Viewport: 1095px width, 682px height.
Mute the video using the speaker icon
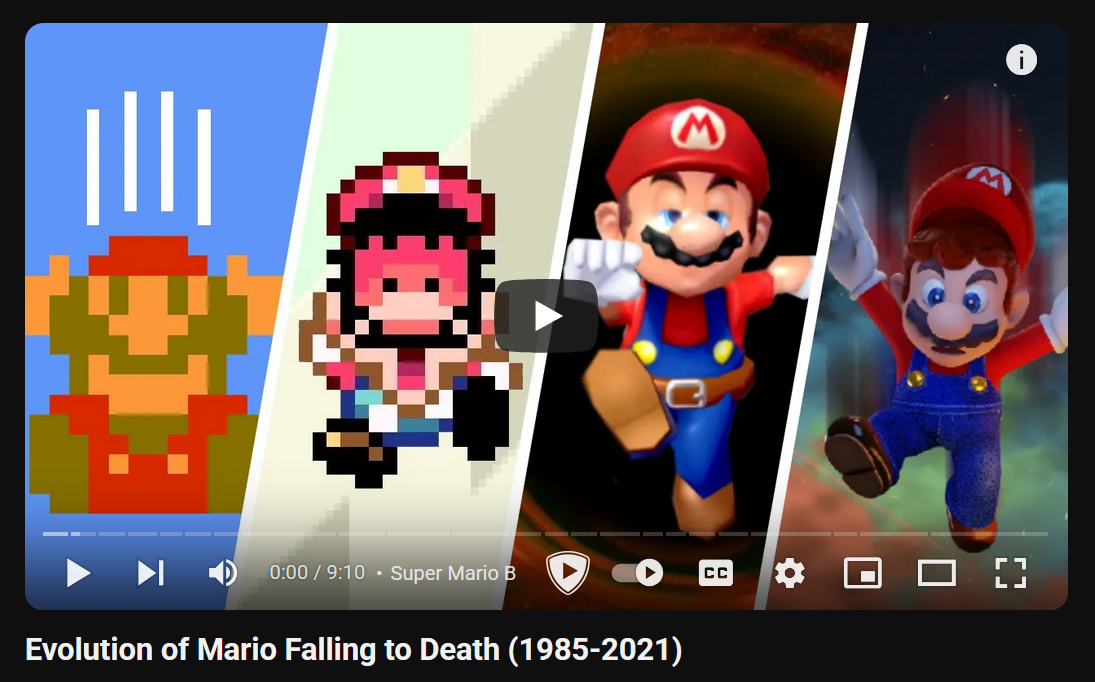pyautogui.click(x=223, y=573)
